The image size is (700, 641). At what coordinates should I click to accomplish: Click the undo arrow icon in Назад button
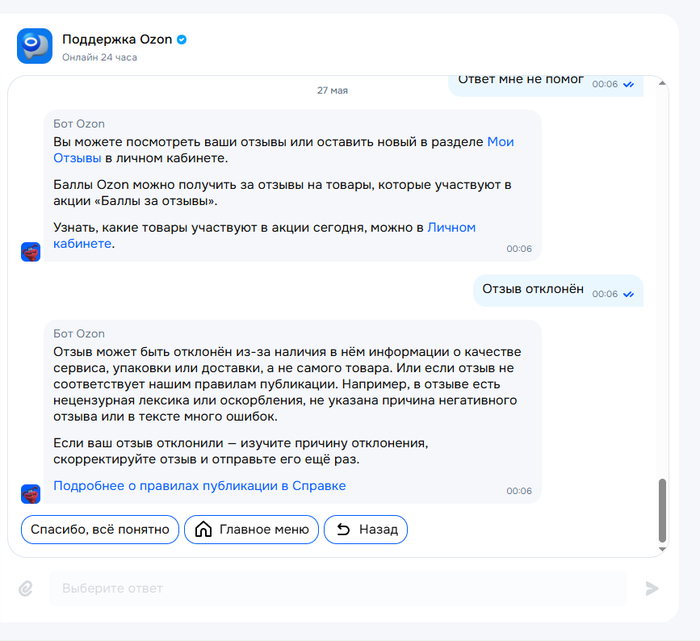tap(343, 529)
